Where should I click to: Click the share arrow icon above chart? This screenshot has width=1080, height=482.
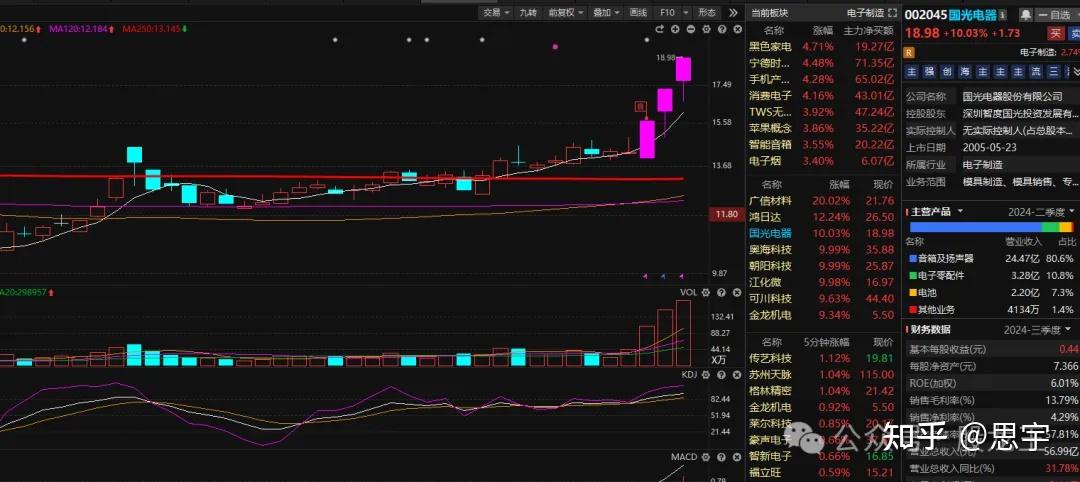click(x=660, y=31)
